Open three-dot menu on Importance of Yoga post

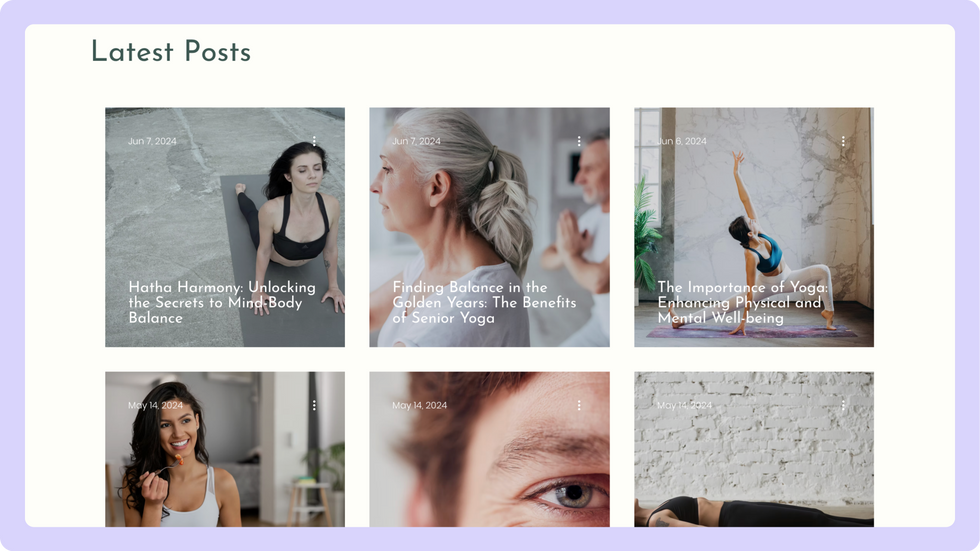pos(843,141)
